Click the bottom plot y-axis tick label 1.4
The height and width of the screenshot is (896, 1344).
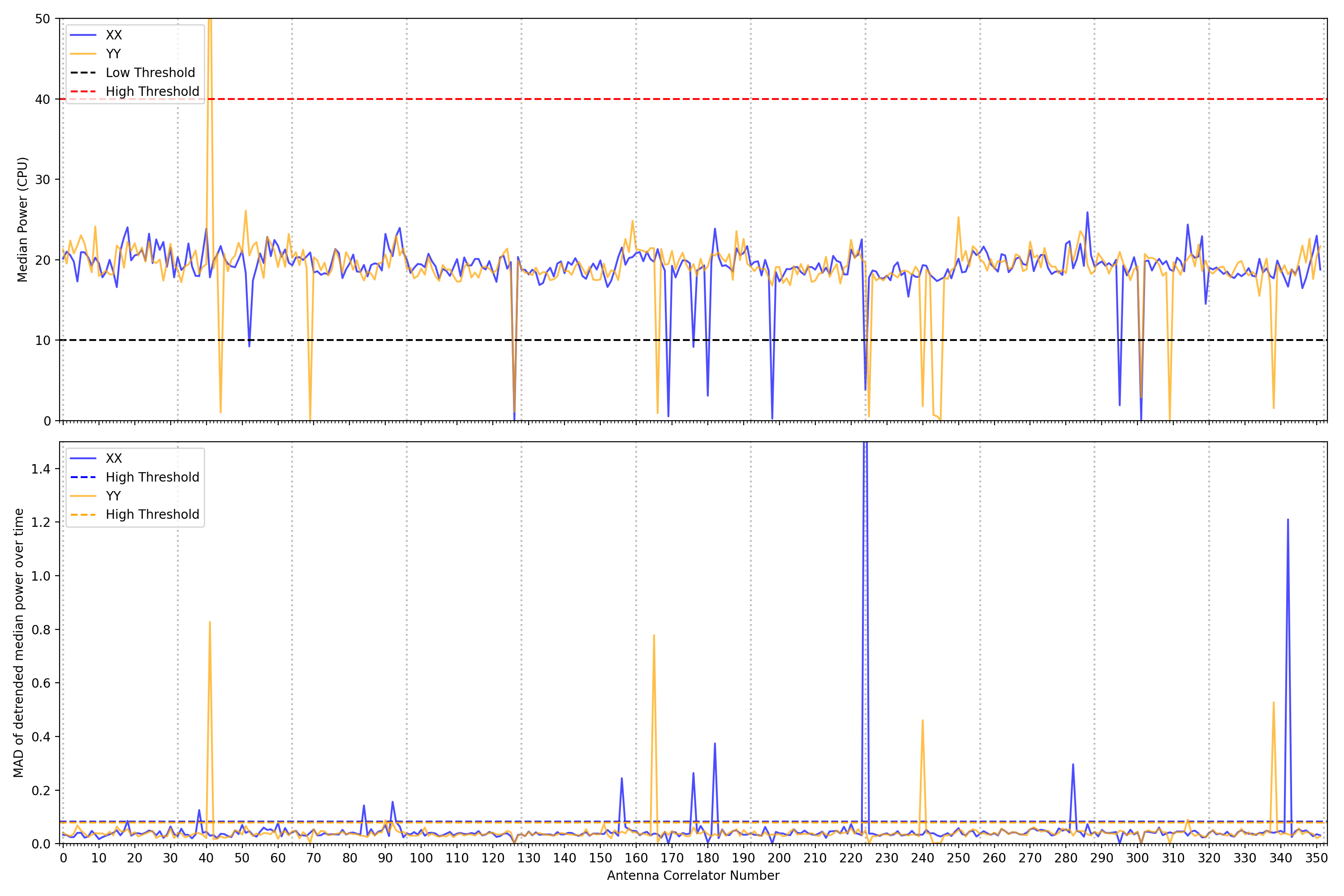tap(41, 469)
